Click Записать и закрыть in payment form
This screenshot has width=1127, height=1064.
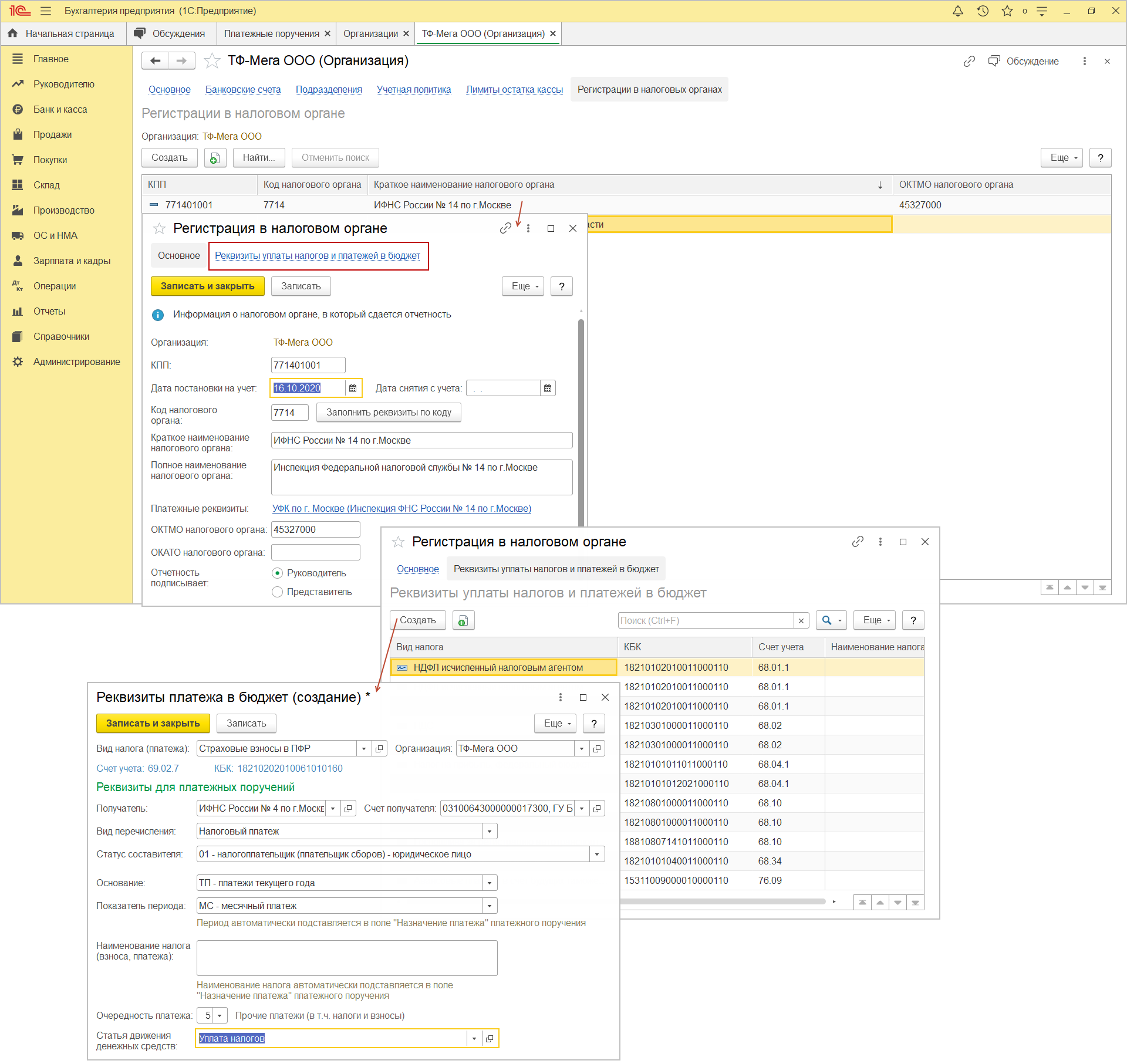pyautogui.click(x=153, y=724)
